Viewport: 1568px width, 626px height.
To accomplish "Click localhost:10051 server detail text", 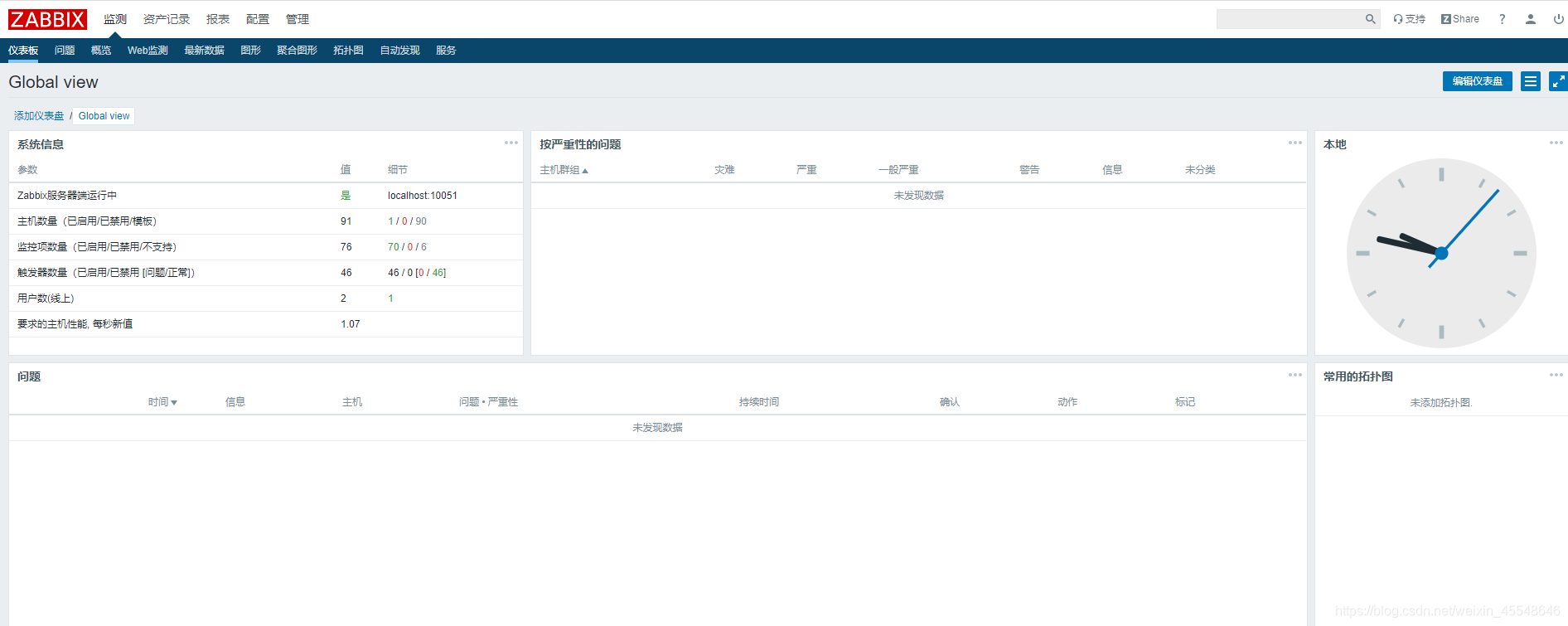I will click(423, 196).
